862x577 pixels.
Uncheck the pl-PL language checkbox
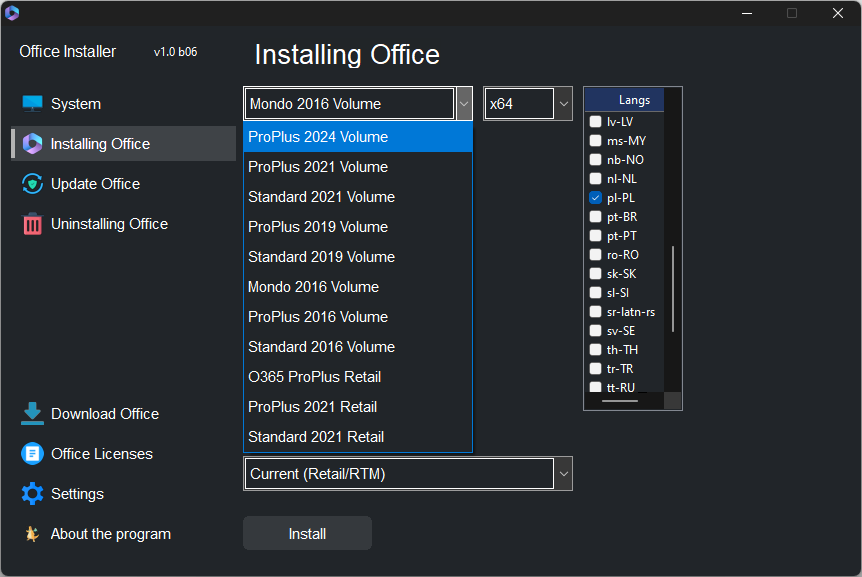[x=595, y=197]
